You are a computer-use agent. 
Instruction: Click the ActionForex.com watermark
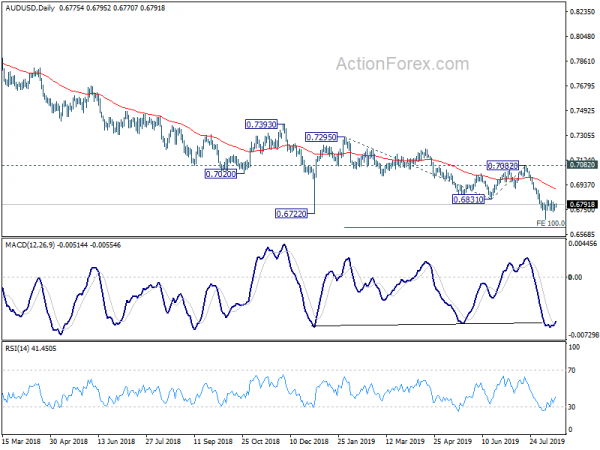pyautogui.click(x=402, y=64)
